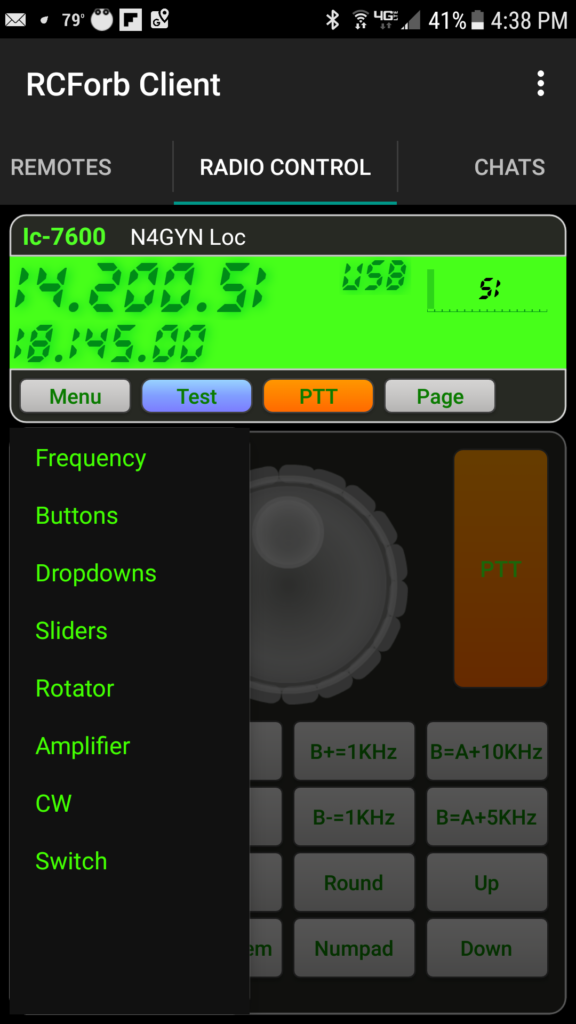Tap the Ic-7600 radio name

(64, 236)
